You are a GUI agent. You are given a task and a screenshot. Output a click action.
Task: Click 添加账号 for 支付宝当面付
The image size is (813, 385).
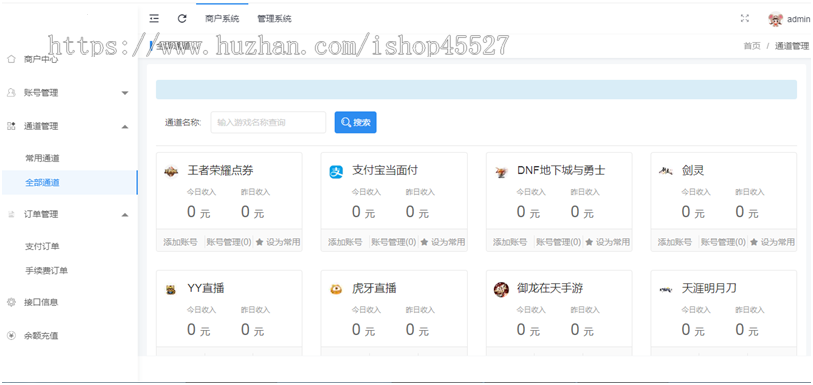tap(345, 242)
